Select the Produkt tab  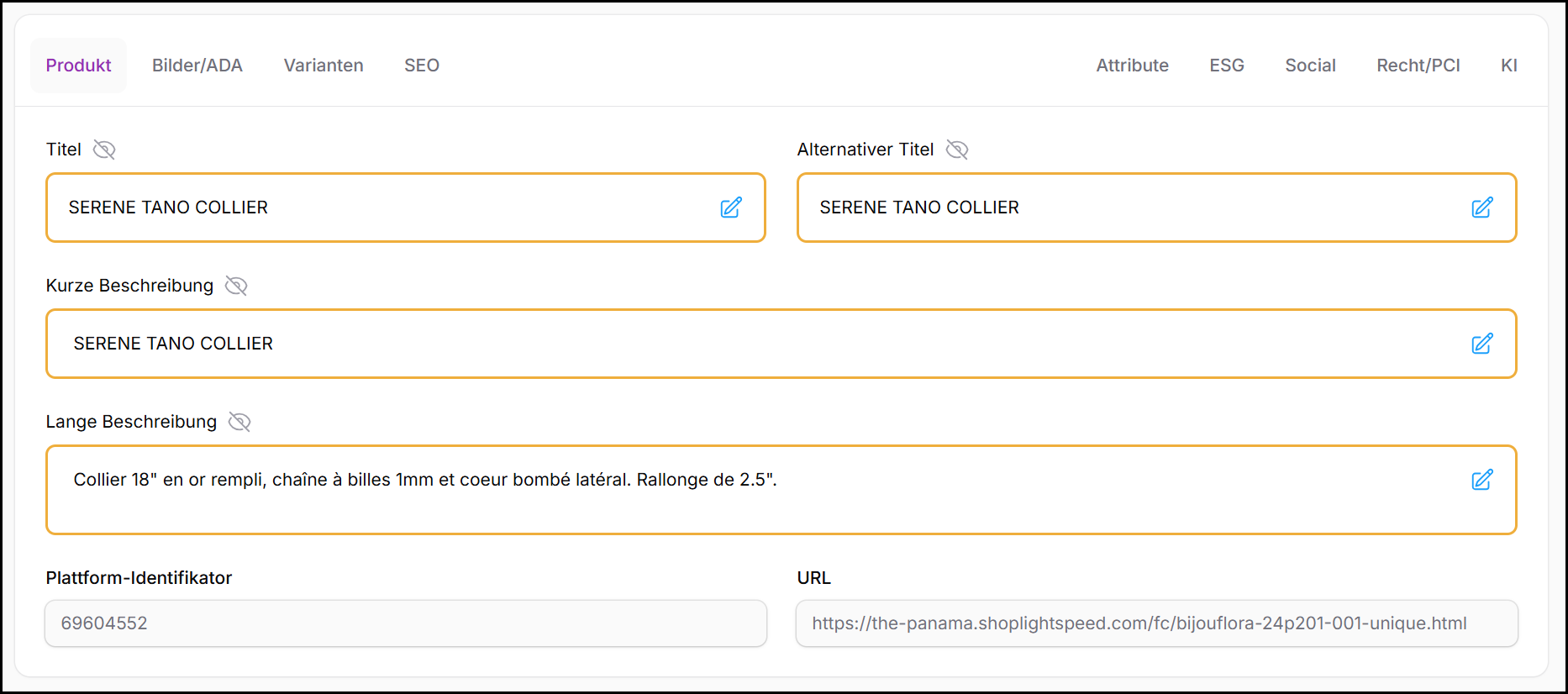point(78,66)
